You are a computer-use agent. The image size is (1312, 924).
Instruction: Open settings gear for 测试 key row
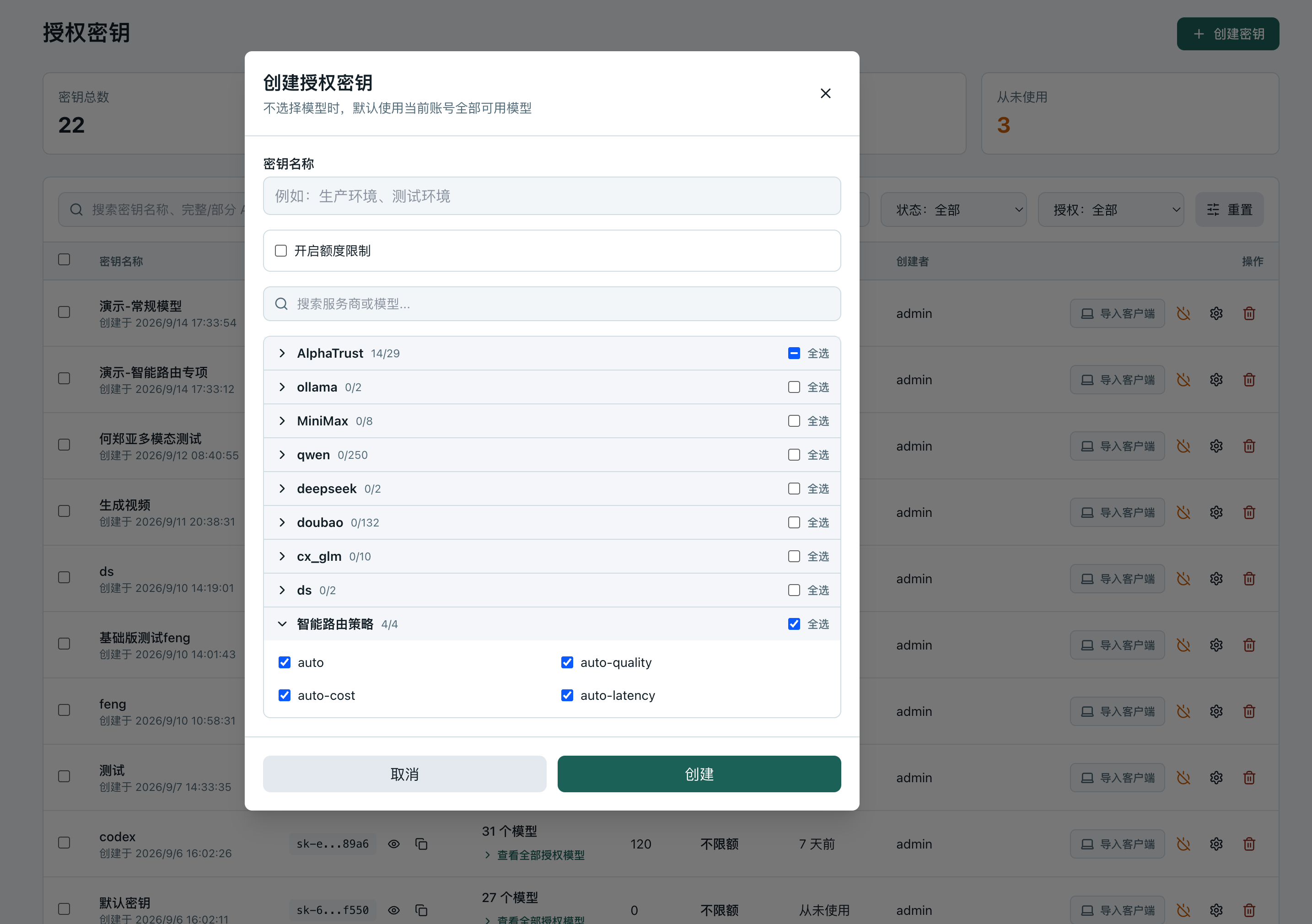pyautogui.click(x=1216, y=777)
